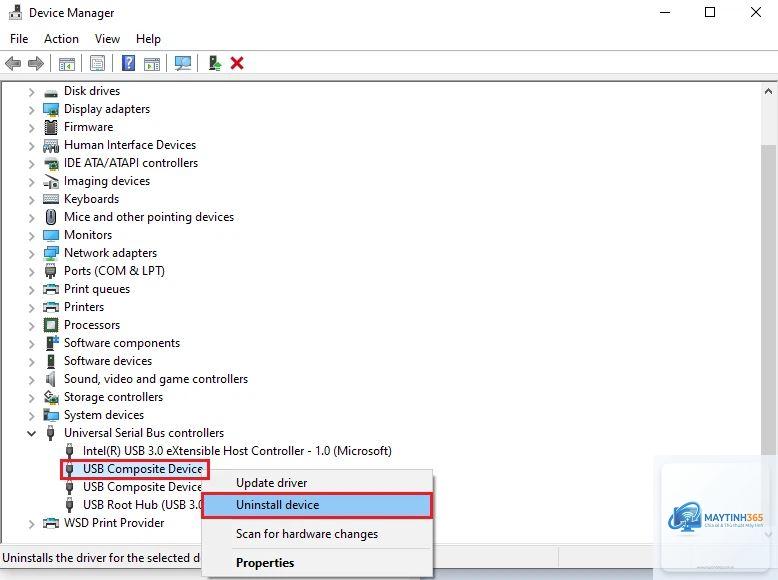The height and width of the screenshot is (580, 778).
Task: Select the Imaging devices label
Action: (x=107, y=181)
